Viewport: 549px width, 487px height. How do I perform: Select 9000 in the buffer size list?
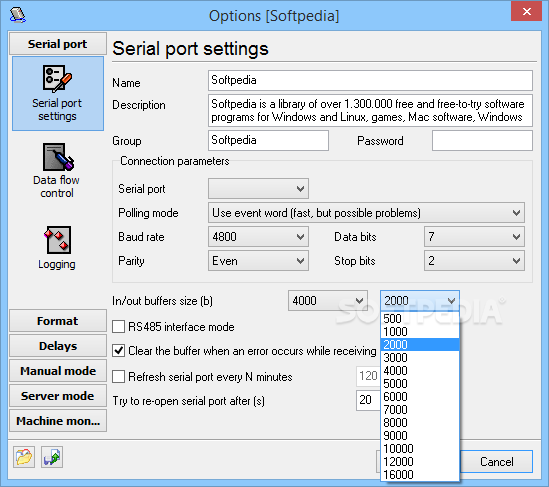(420, 436)
